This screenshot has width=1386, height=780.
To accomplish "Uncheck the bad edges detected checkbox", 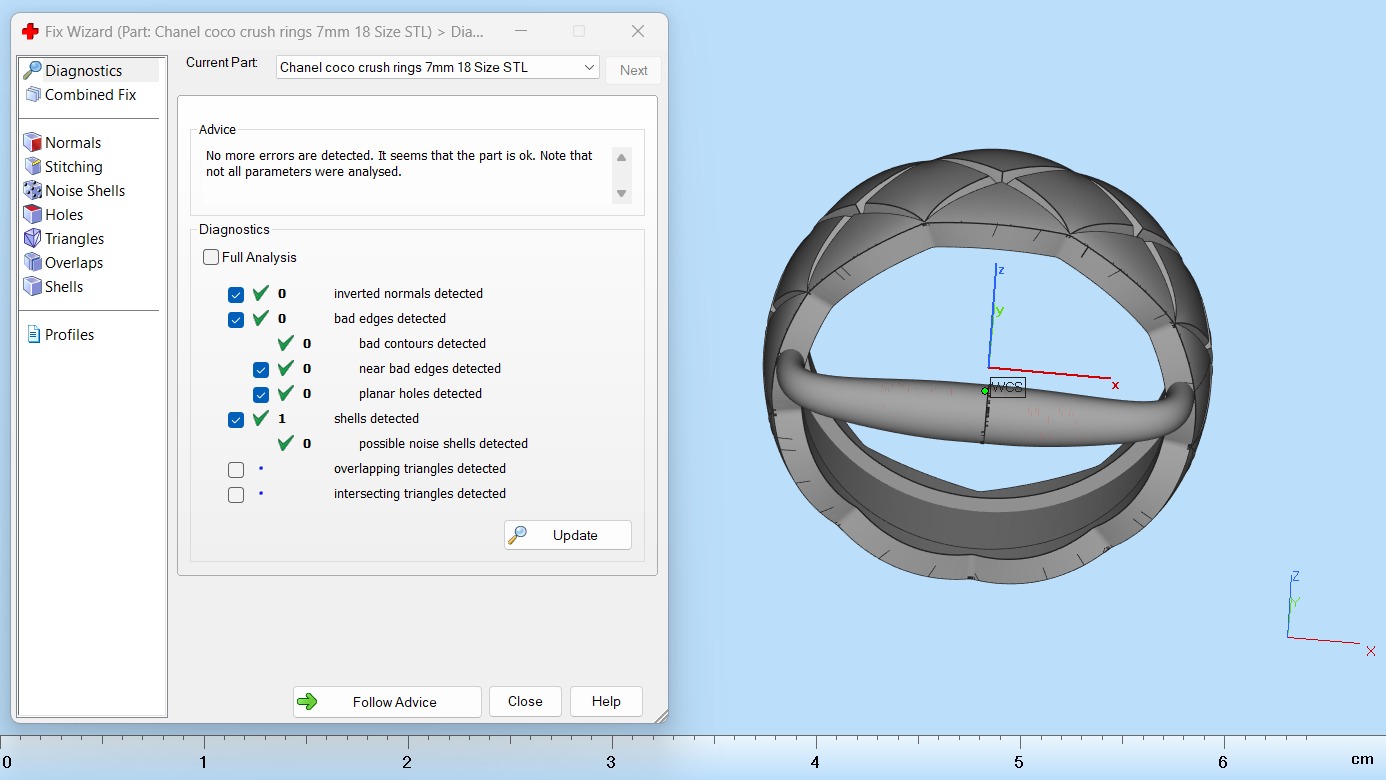I will pos(236,320).
